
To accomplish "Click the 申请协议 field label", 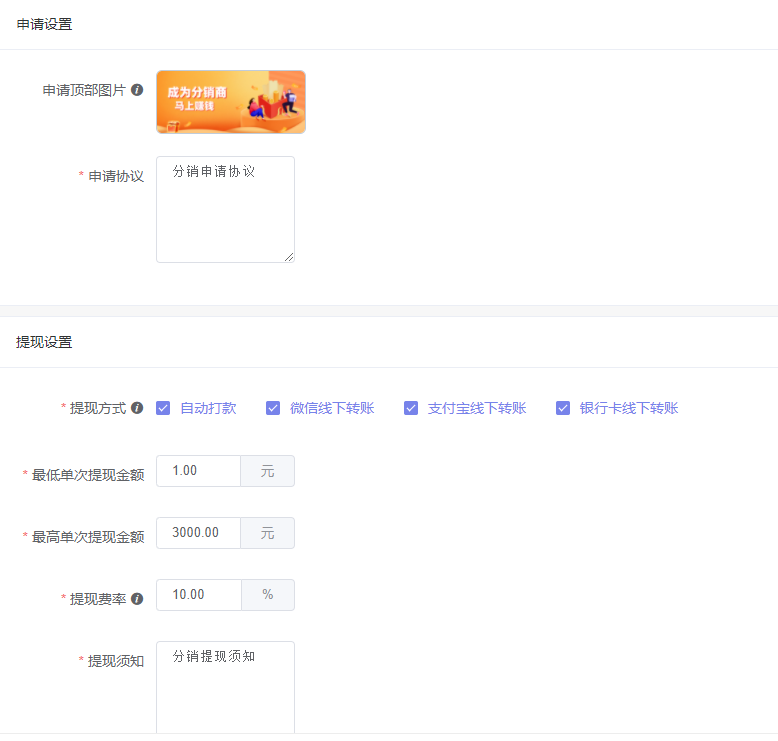I will pos(116,176).
